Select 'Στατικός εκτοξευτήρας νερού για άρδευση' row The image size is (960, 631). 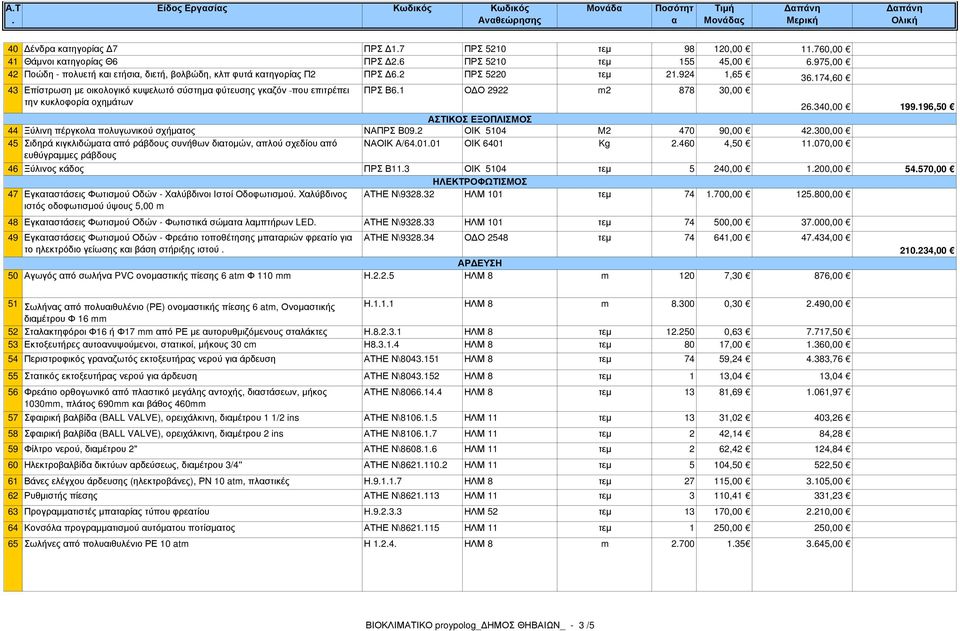pyautogui.click(x=480, y=376)
